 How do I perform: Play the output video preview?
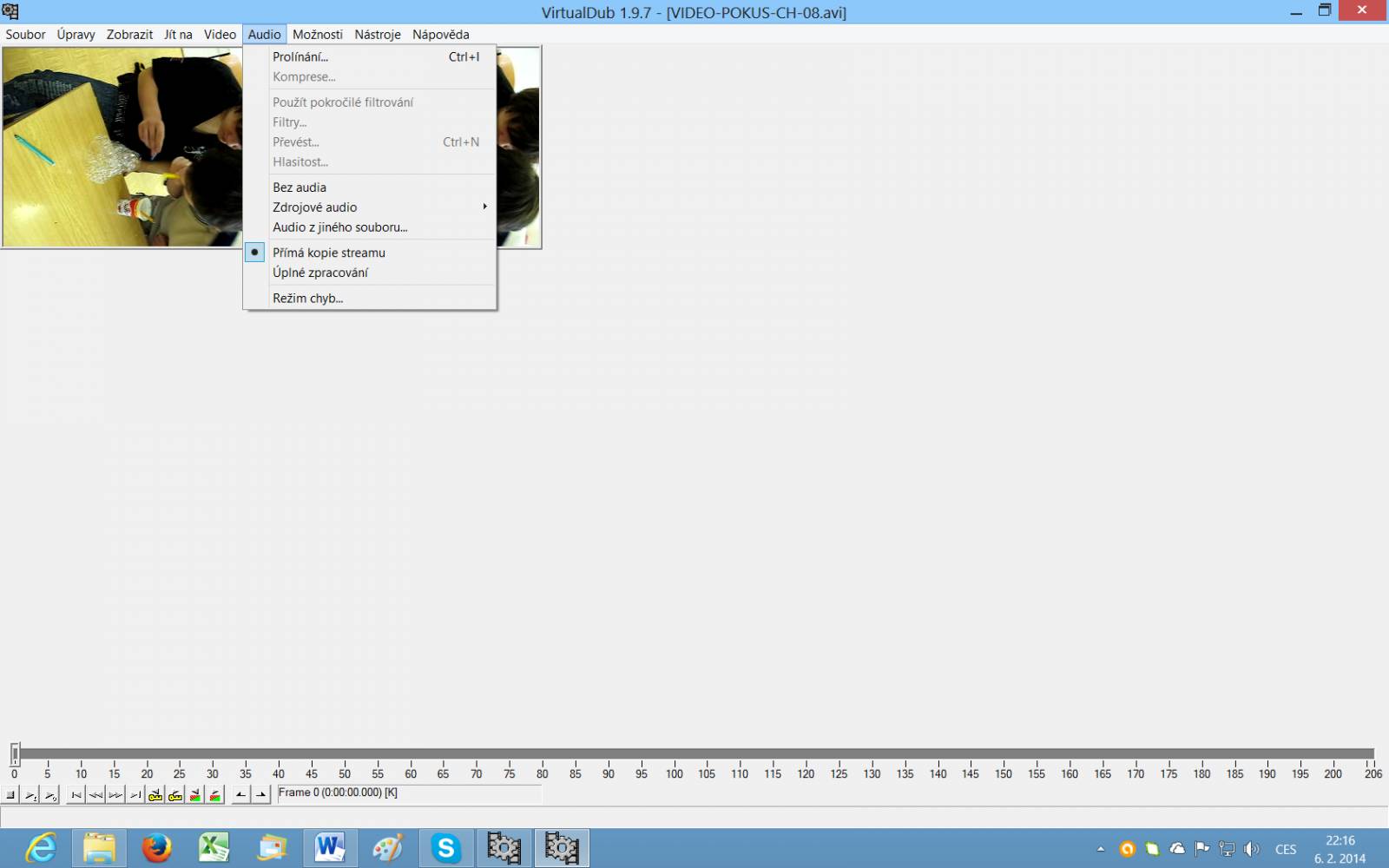50,794
